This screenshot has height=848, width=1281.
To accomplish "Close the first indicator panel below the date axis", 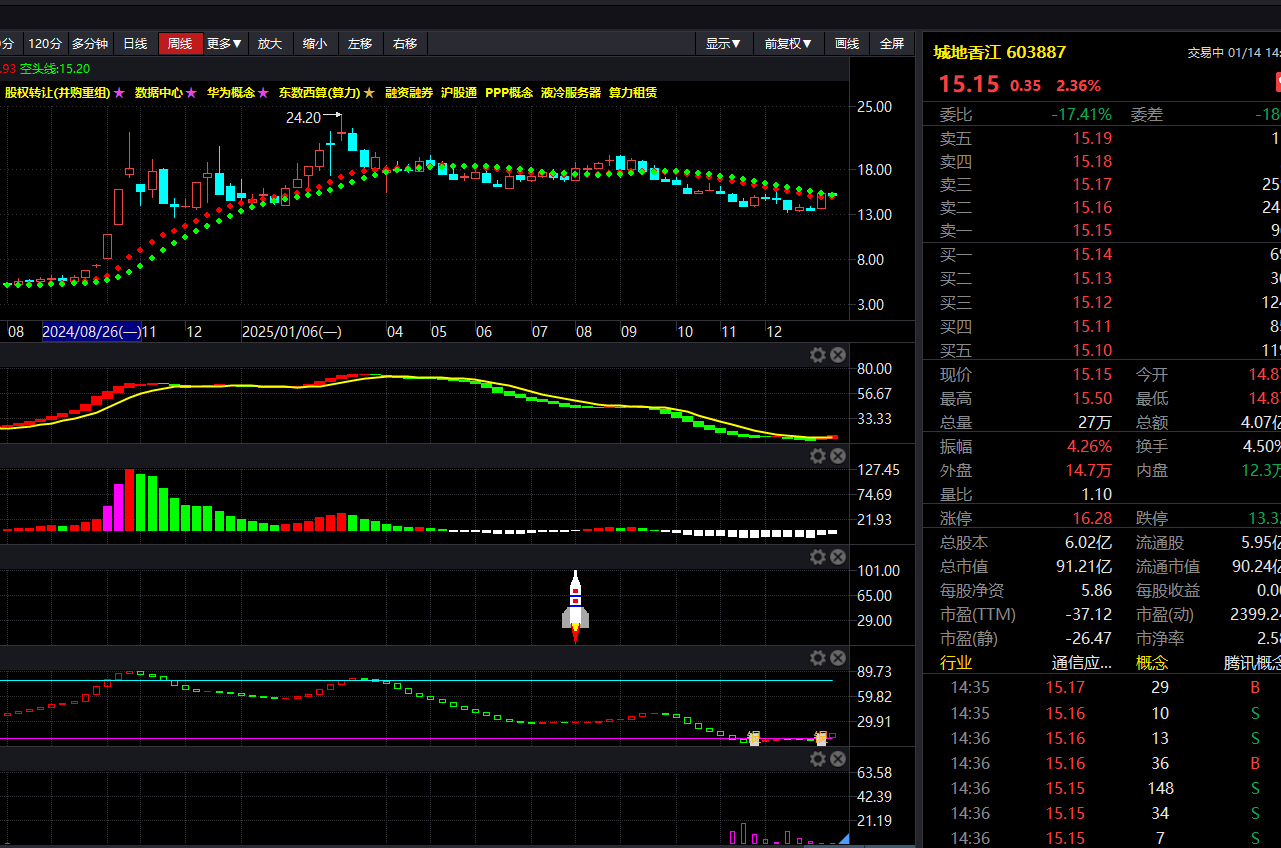I will point(838,355).
